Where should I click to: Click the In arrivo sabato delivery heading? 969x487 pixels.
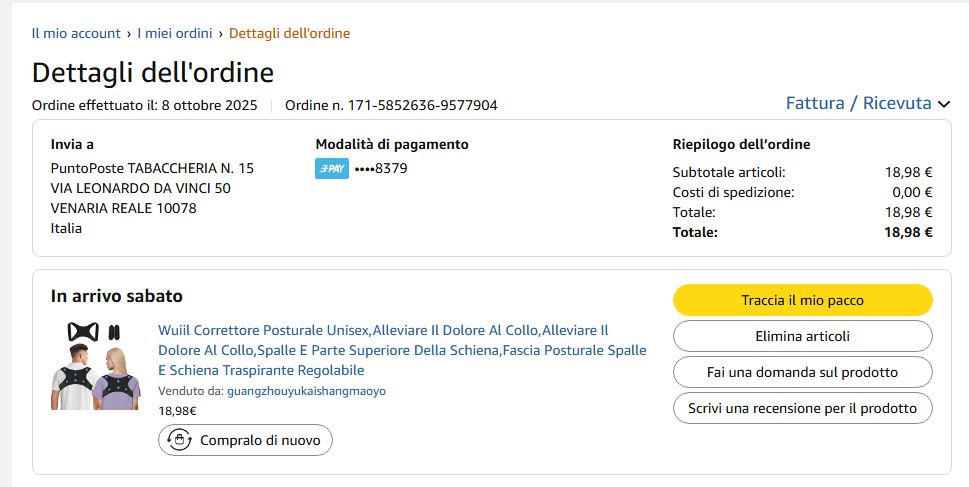click(x=117, y=296)
